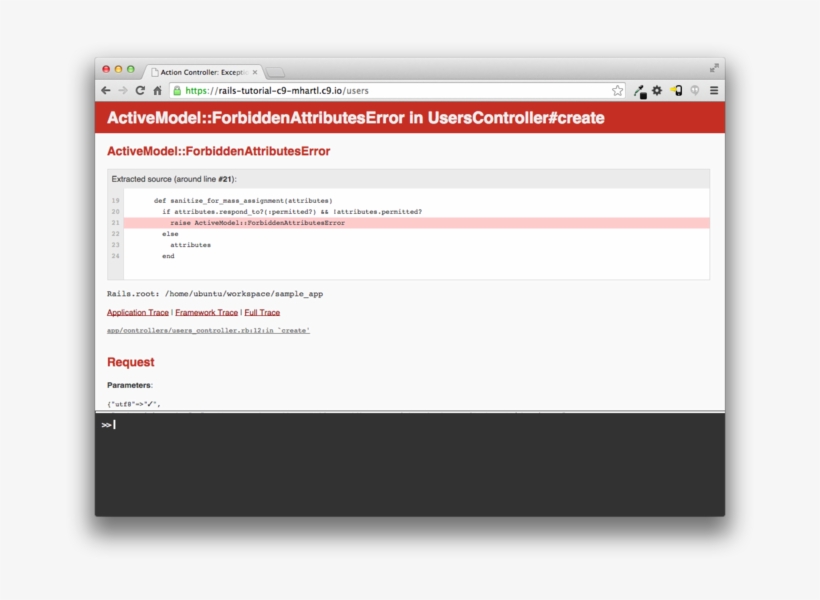Show the Full Trace

click(262, 313)
